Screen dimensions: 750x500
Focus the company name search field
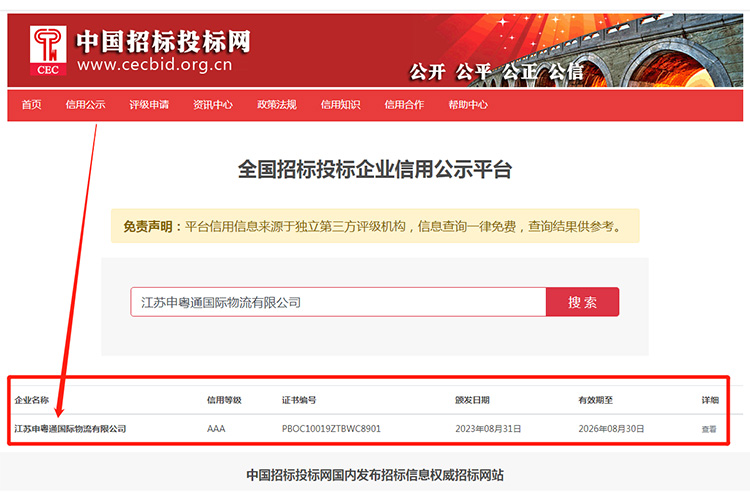[338, 302]
